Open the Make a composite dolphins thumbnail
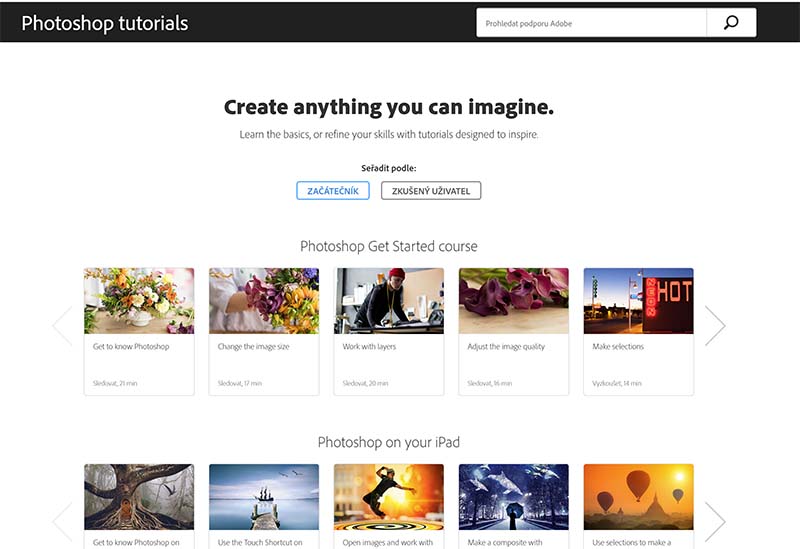Image resolution: width=800 pixels, height=549 pixels. click(514, 497)
